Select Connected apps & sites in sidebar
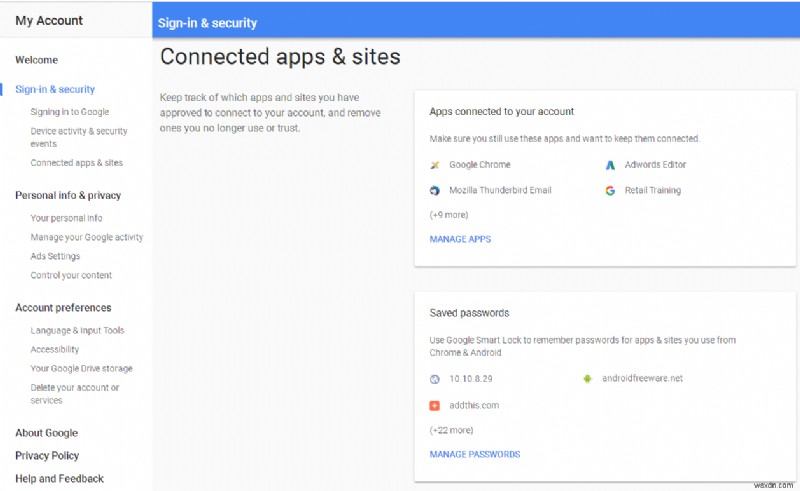 pyautogui.click(x=77, y=163)
